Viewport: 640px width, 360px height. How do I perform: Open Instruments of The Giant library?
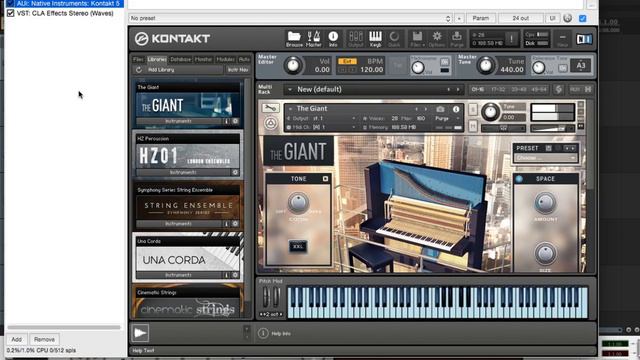(178, 121)
